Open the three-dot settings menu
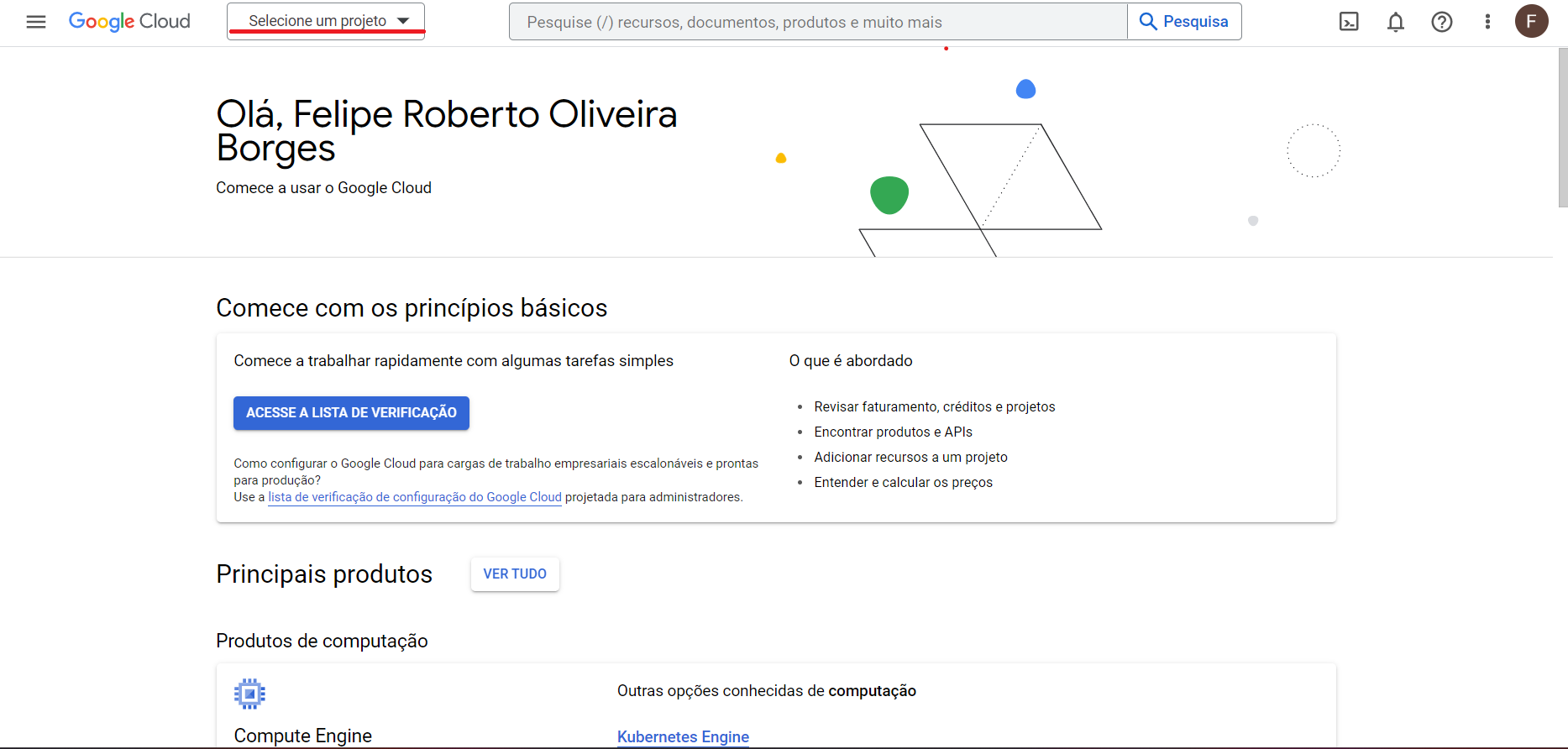This screenshot has width=1568, height=749. click(x=1487, y=22)
